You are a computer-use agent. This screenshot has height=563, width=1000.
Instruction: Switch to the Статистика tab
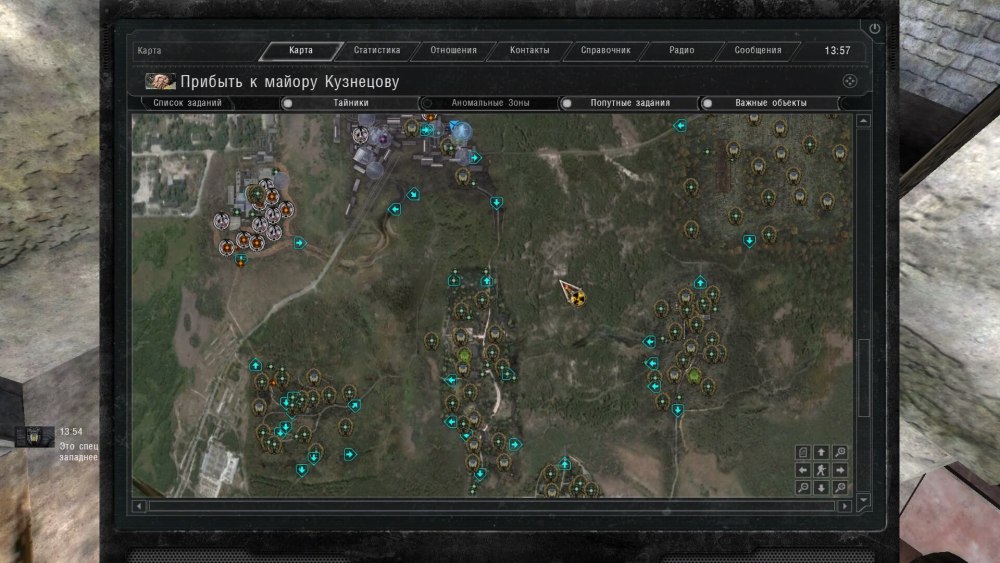[x=376, y=50]
